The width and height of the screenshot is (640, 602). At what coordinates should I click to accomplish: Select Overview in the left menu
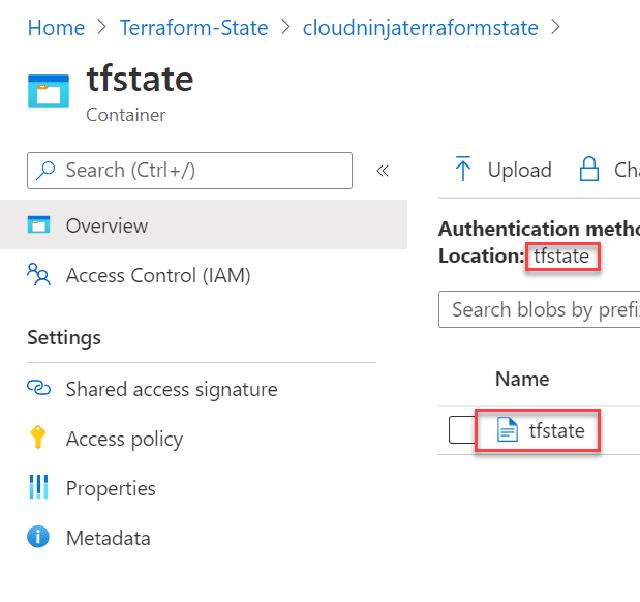[x=106, y=226]
